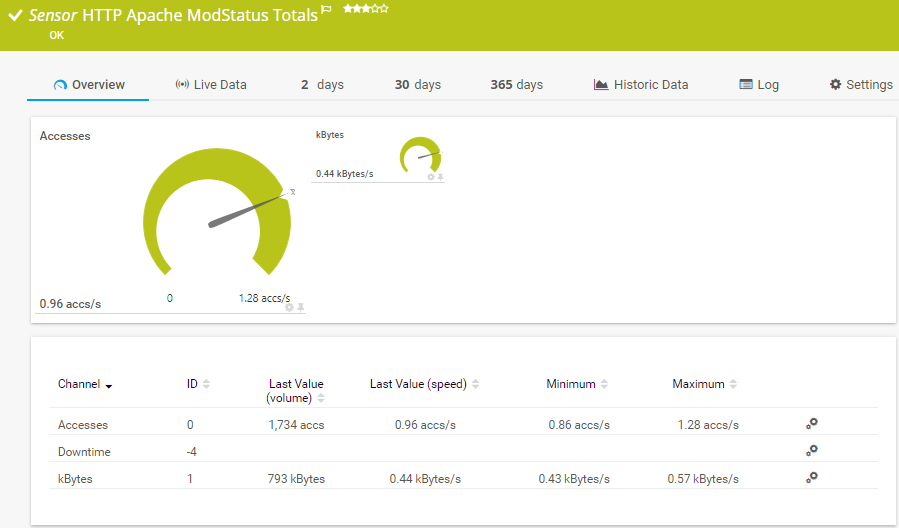Go to the Settings tab

(x=860, y=85)
